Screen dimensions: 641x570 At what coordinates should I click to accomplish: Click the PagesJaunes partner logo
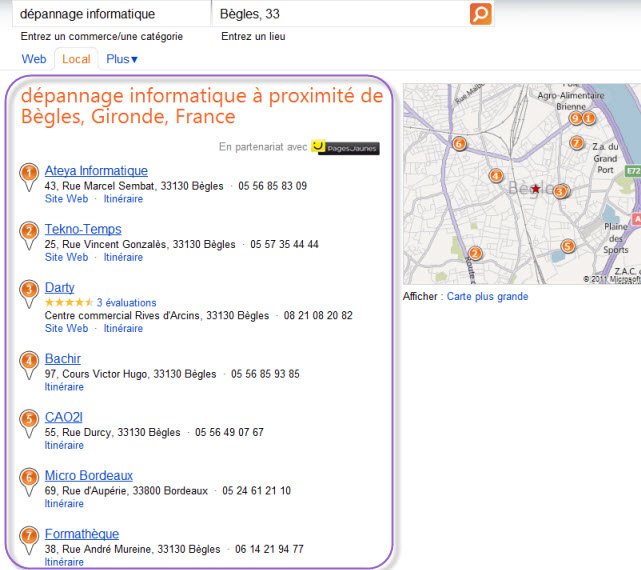(x=345, y=147)
